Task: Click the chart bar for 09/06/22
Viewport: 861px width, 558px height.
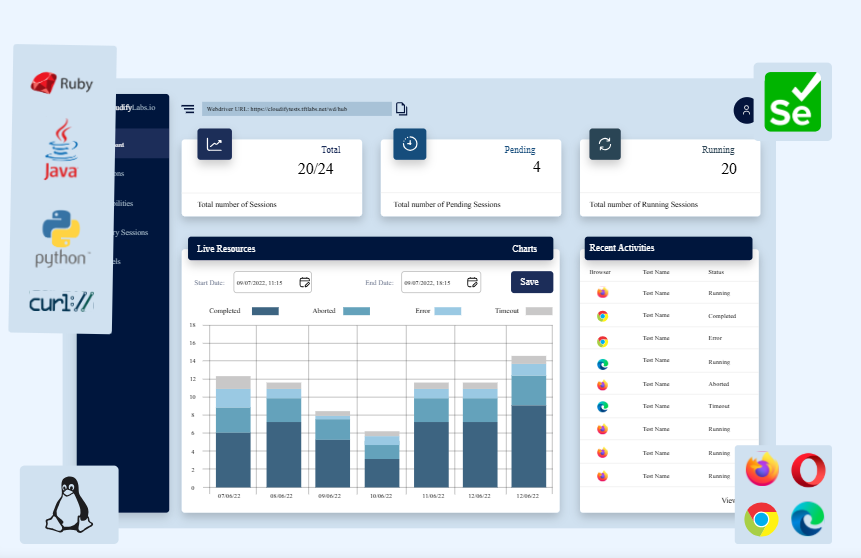Action: pyautogui.click(x=333, y=449)
